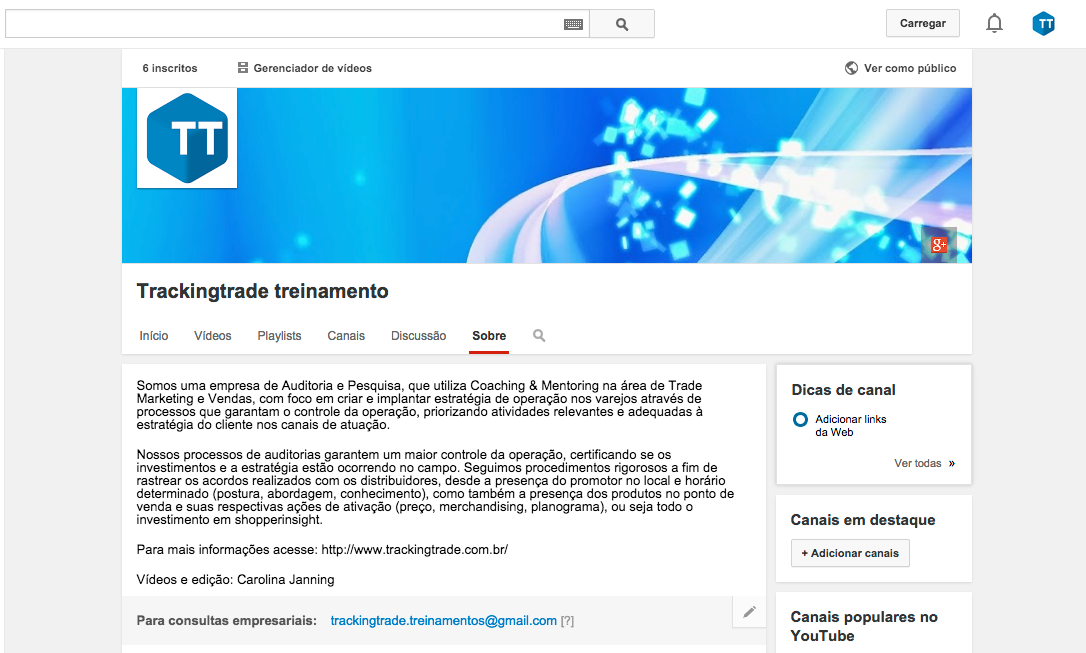
Task: Click the Ver todas link
Action: point(918,463)
